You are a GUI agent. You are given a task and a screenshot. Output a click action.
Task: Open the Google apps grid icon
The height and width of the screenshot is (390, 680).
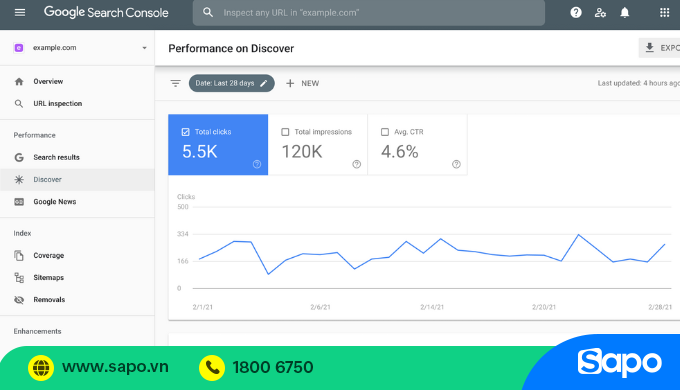point(664,13)
